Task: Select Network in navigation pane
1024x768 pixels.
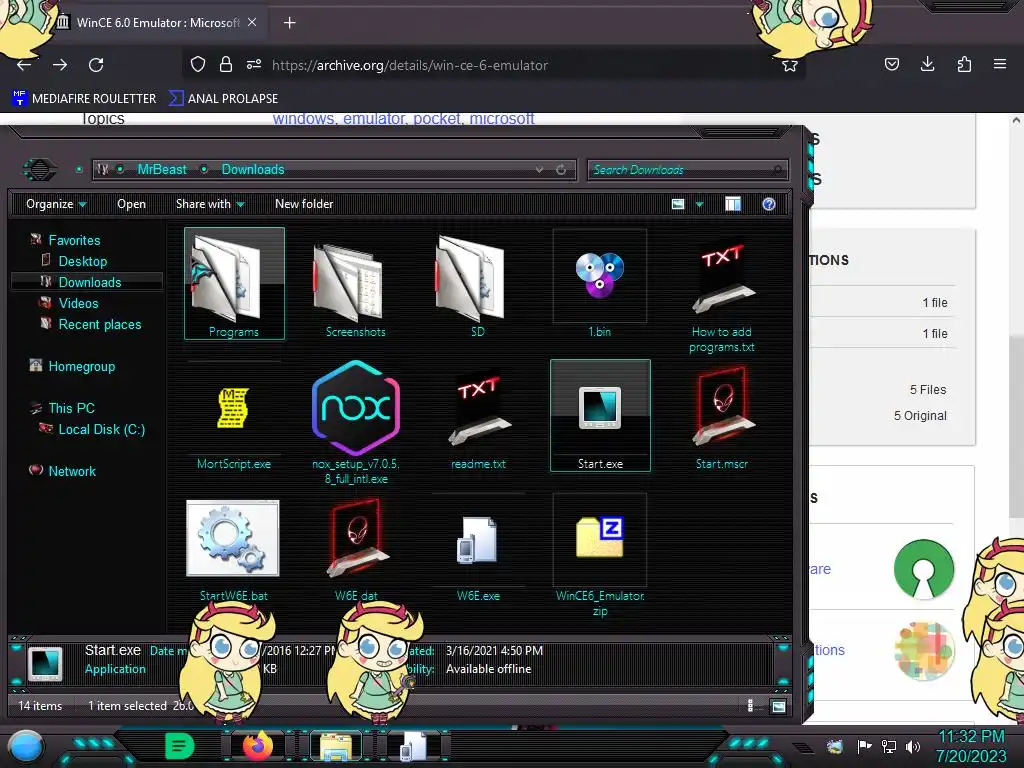Action: [72, 471]
